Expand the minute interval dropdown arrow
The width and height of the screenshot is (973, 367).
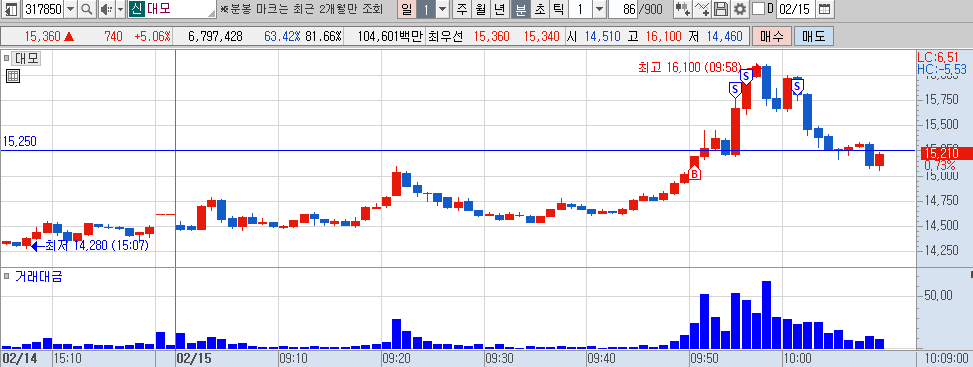tap(599, 9)
